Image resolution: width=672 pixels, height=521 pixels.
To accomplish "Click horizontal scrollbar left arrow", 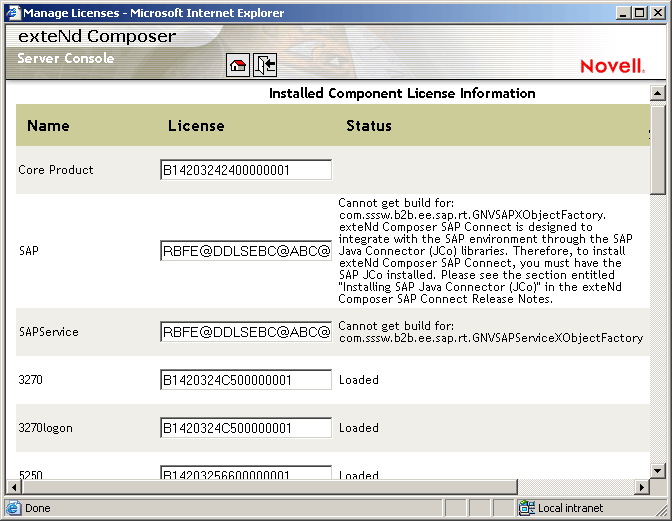I will point(14,487).
